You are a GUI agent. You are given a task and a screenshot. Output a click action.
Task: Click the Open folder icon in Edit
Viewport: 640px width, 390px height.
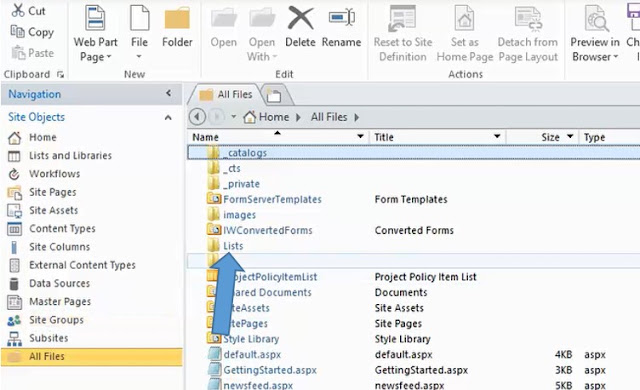[x=224, y=19]
